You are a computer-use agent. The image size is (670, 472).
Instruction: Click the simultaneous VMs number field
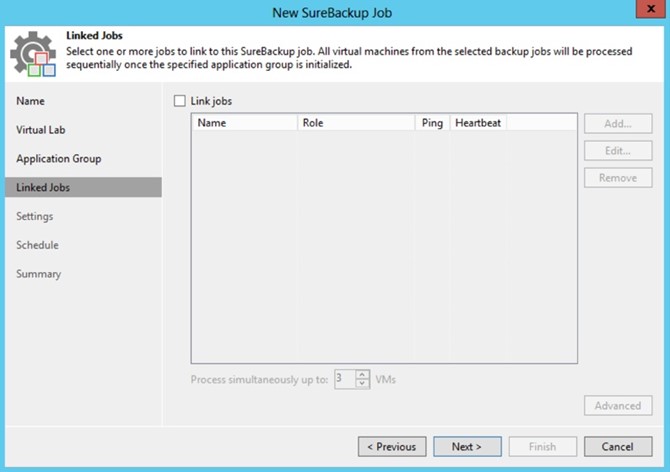point(345,379)
